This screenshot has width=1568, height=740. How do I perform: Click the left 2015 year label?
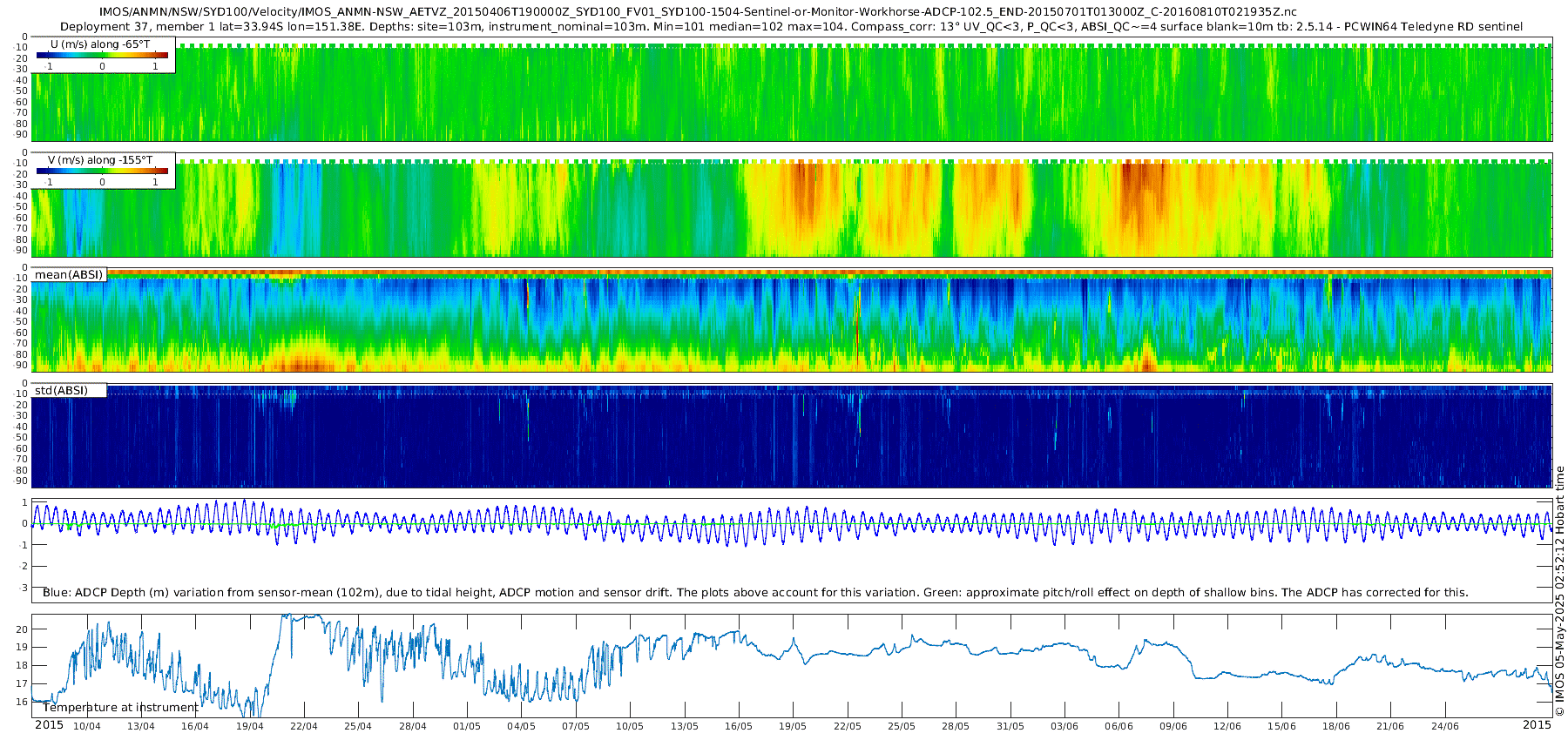pyautogui.click(x=49, y=724)
